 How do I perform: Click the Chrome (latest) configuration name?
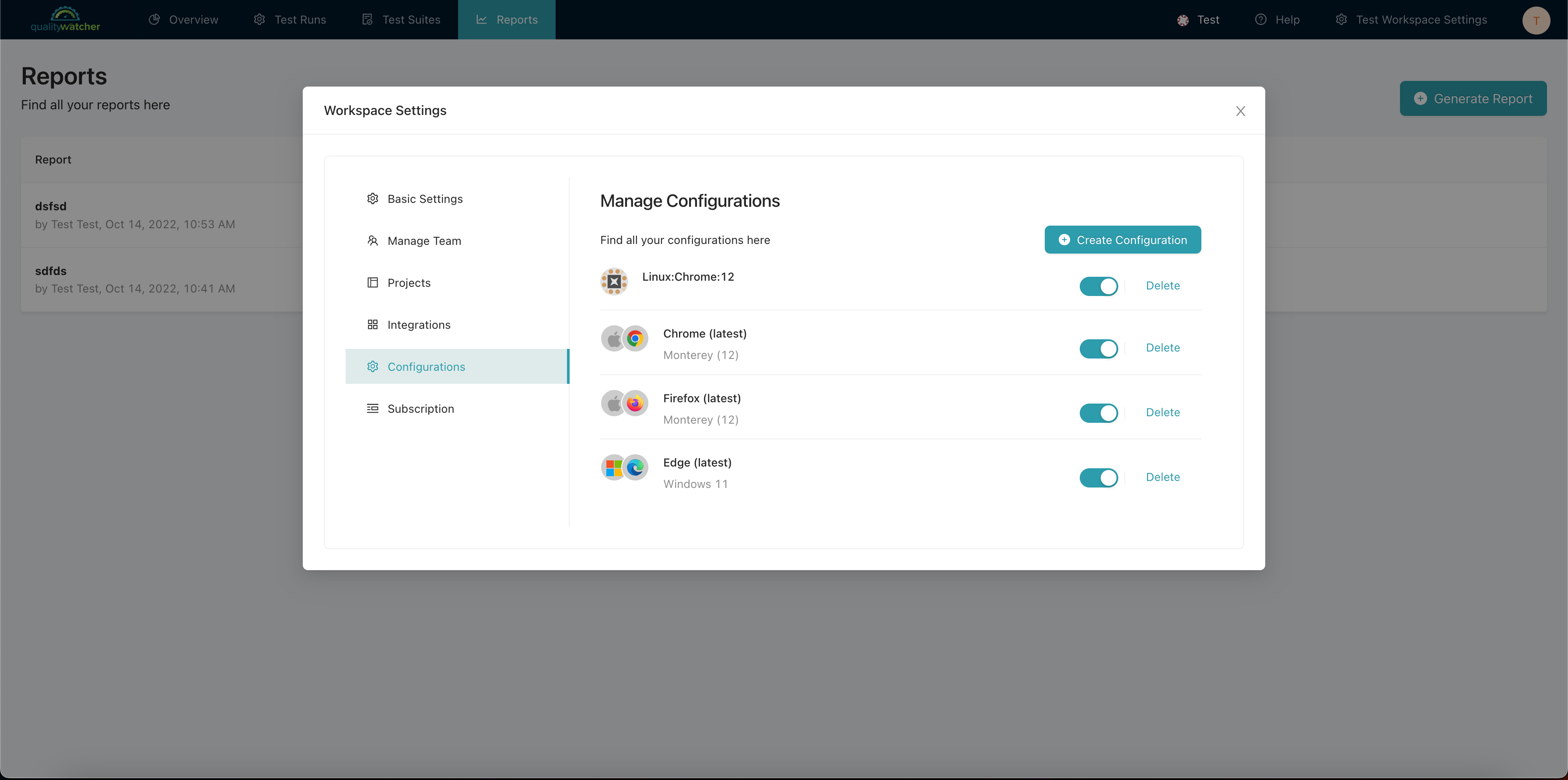[704, 334]
